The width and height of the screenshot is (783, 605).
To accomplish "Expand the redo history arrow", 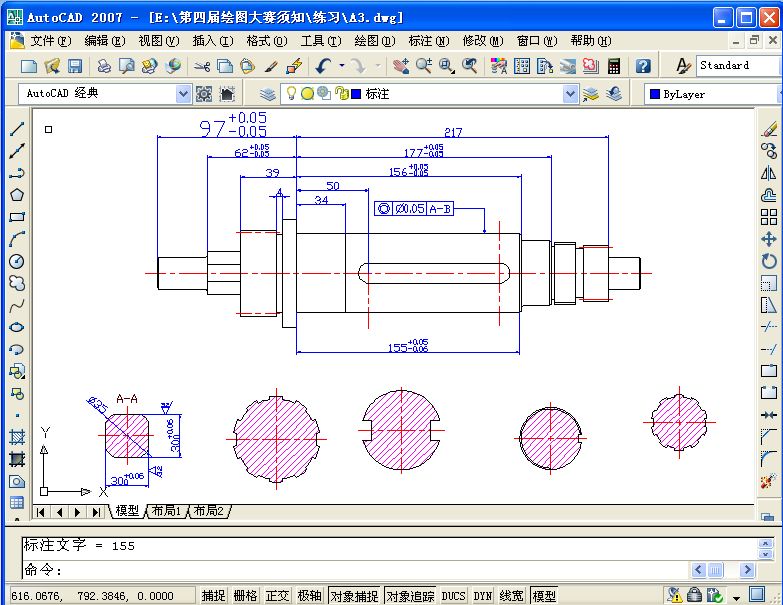I will tap(378, 65).
